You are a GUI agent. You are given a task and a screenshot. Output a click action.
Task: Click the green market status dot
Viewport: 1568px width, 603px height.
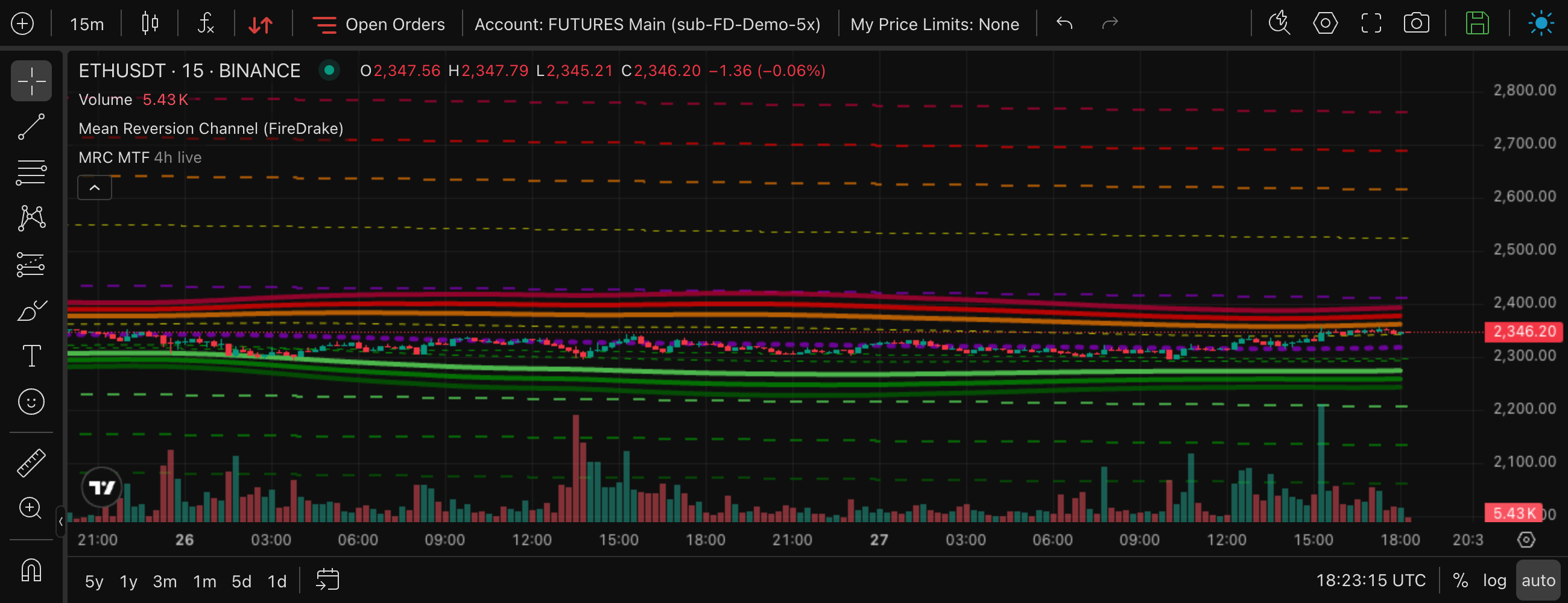pyautogui.click(x=329, y=71)
